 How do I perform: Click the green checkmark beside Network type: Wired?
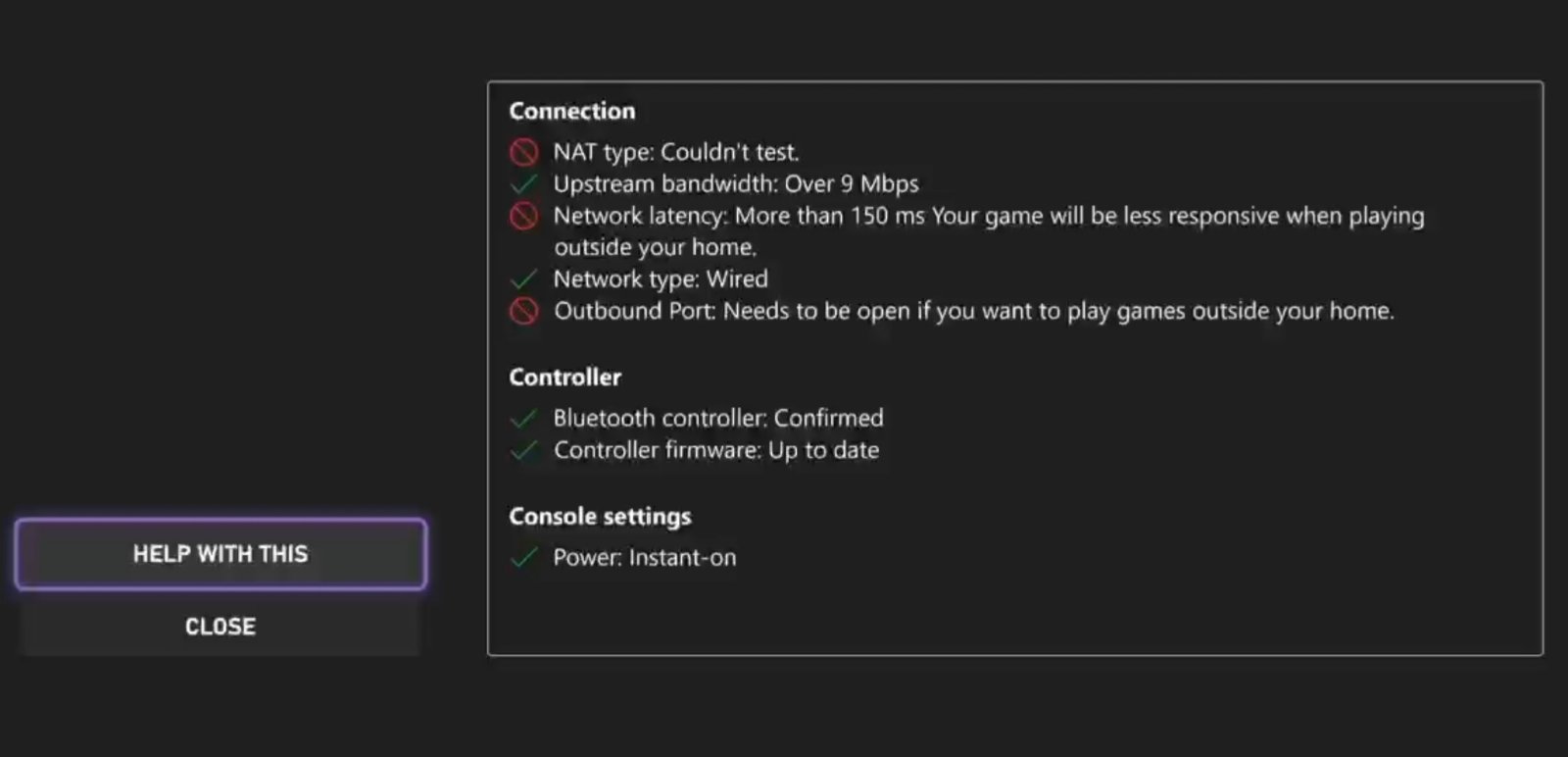pyautogui.click(x=524, y=279)
